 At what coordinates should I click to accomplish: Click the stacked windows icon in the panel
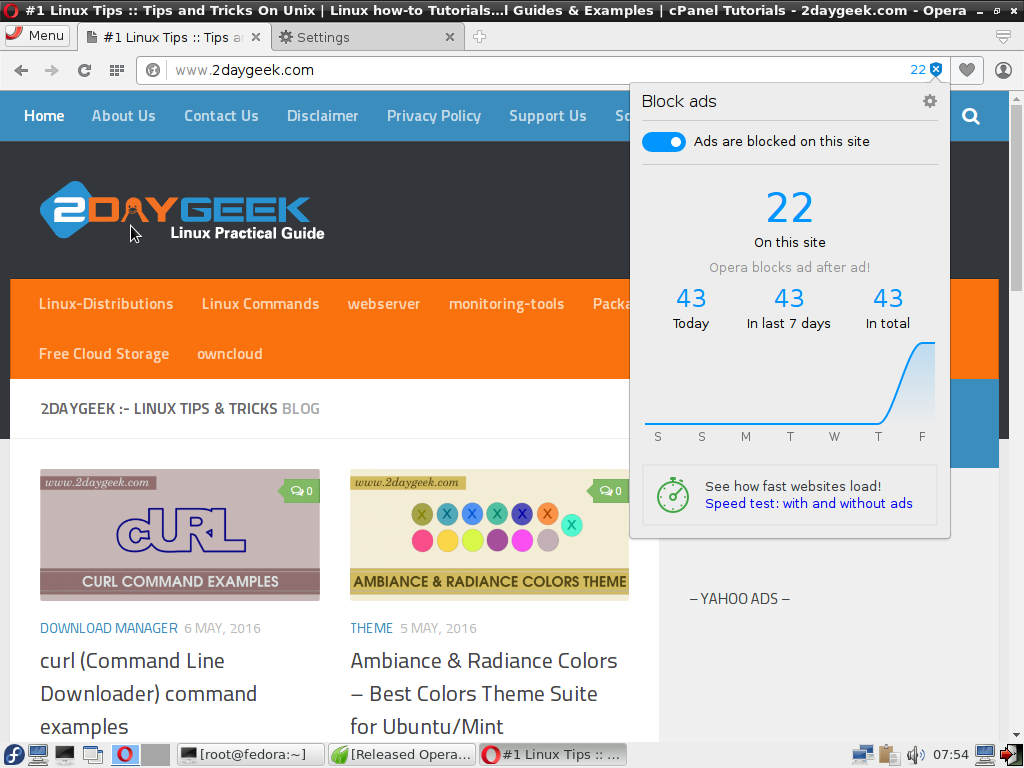tap(93, 755)
